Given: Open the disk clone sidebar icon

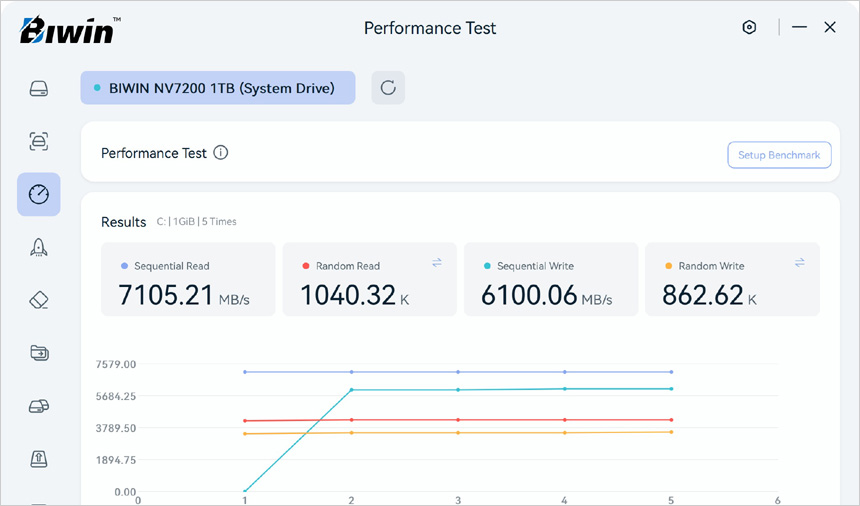Looking at the screenshot, I should pos(38,406).
